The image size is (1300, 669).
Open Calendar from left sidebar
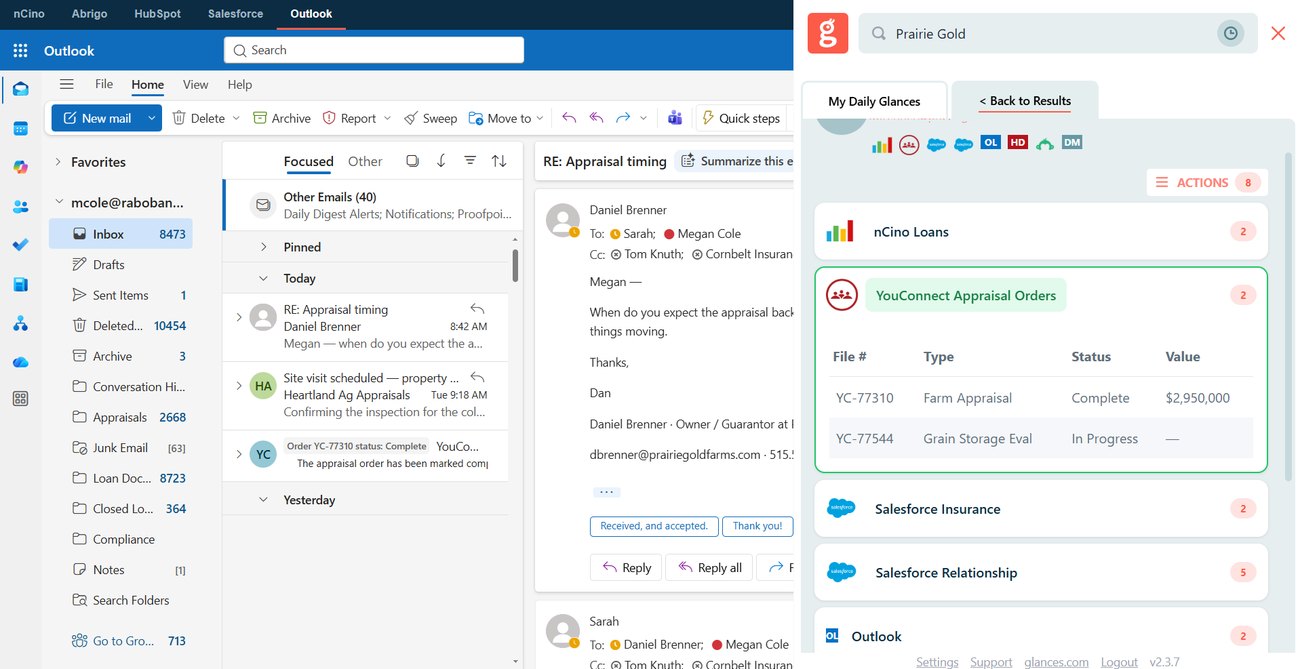[x=20, y=128]
